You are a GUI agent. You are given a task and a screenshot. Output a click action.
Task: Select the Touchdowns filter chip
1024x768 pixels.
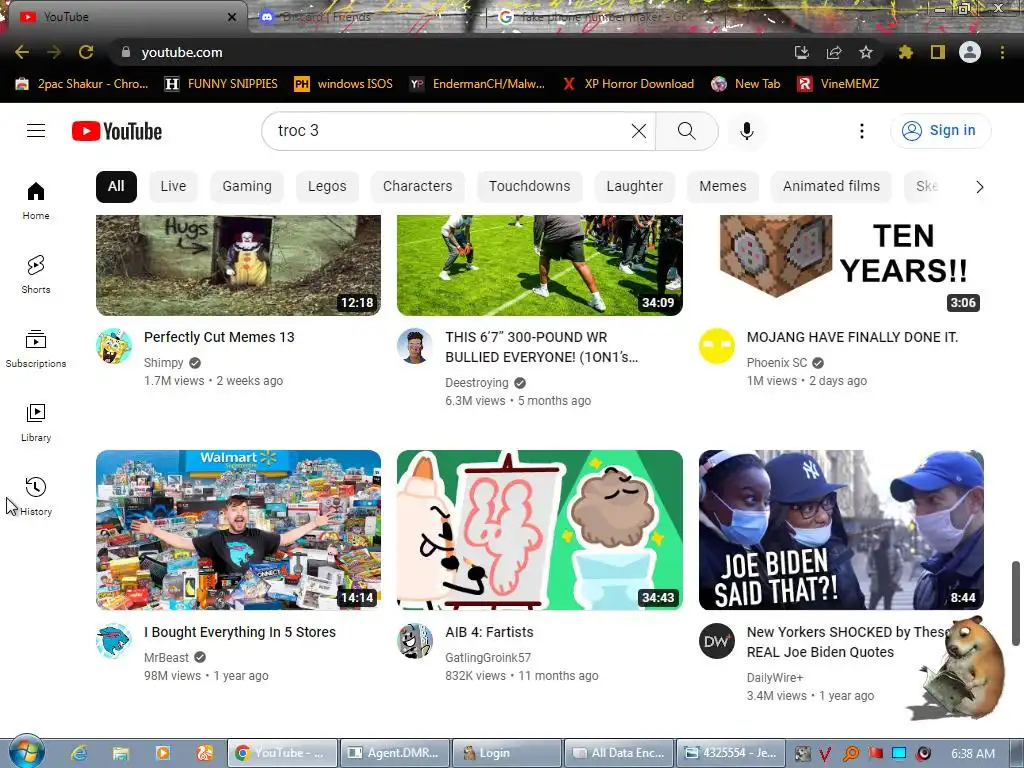click(530, 187)
